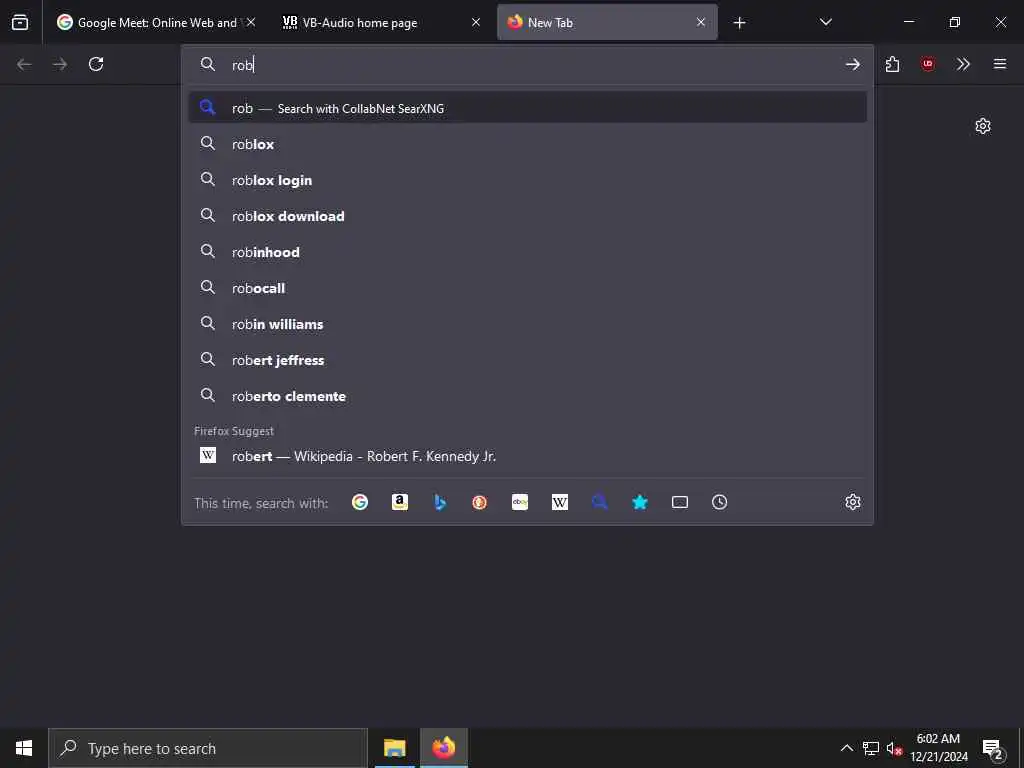Open the Extensions puzzle icon
The image size is (1024, 768).
tap(892, 64)
